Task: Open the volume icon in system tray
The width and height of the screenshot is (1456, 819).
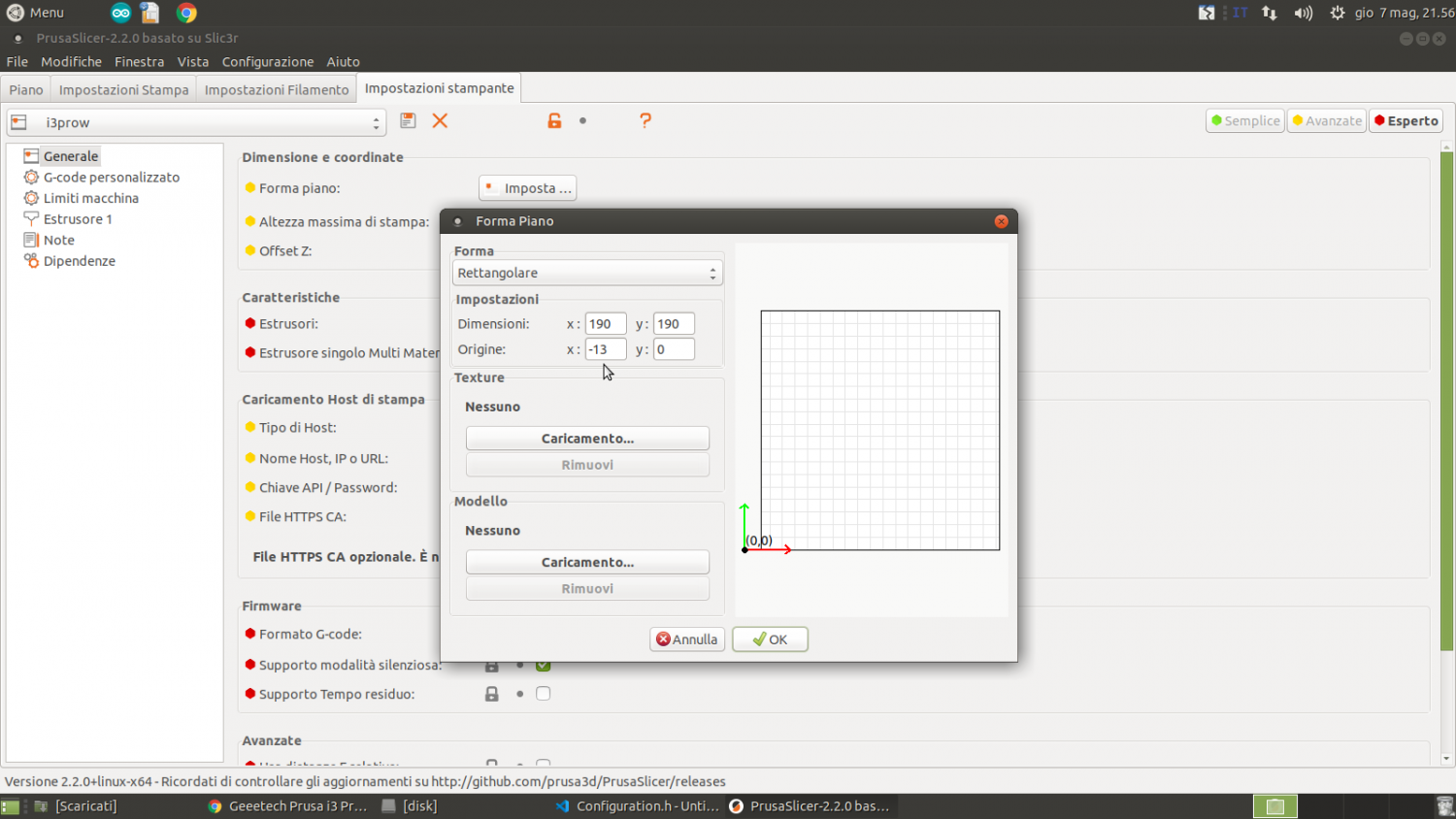Action: [1303, 13]
